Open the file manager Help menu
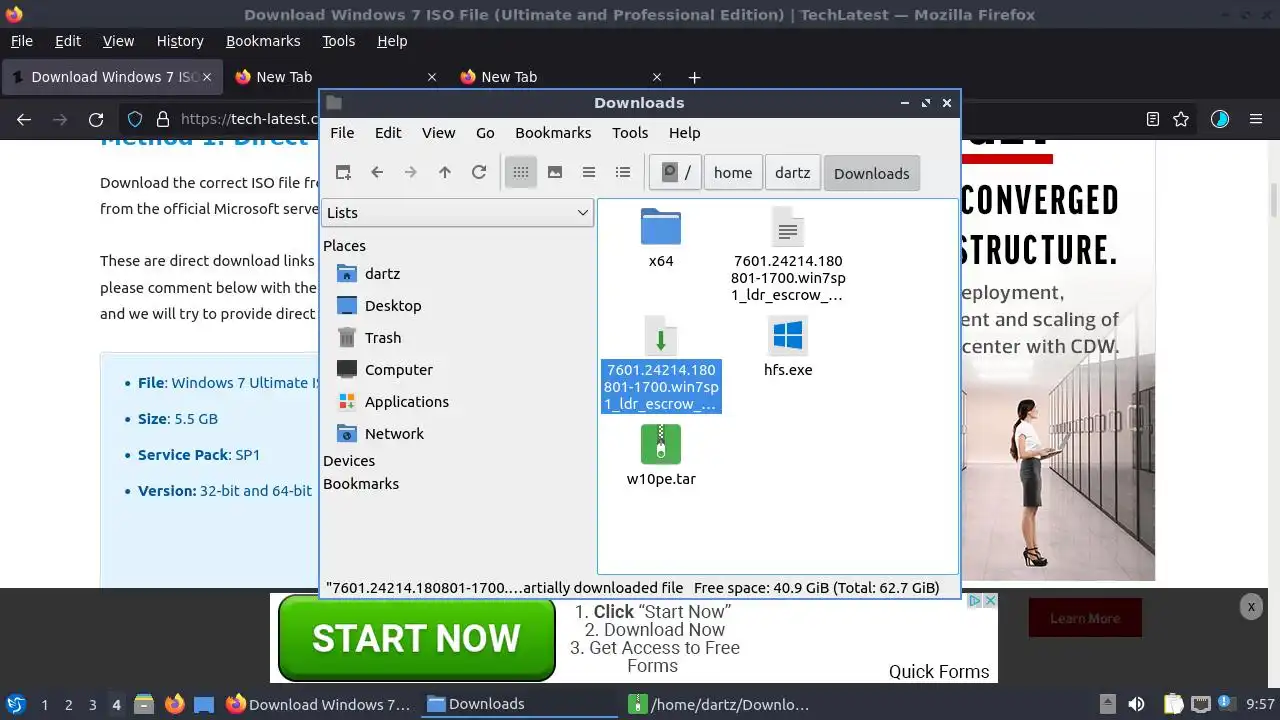The height and width of the screenshot is (720, 1280). tap(684, 132)
